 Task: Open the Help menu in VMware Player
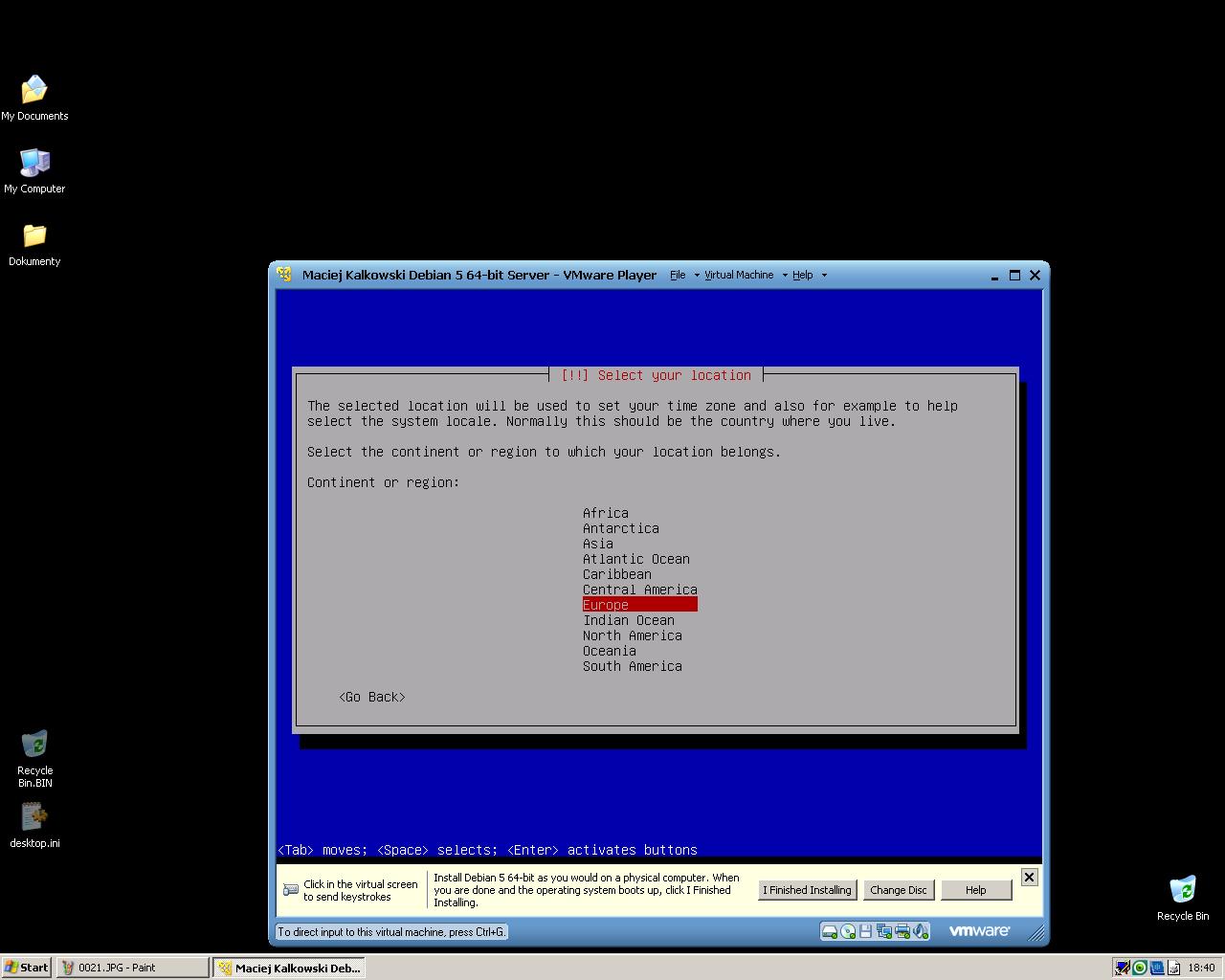click(809, 275)
